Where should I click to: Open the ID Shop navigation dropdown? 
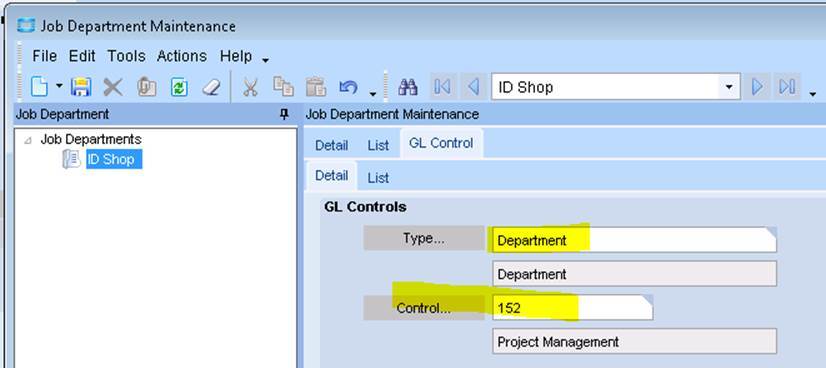point(729,87)
